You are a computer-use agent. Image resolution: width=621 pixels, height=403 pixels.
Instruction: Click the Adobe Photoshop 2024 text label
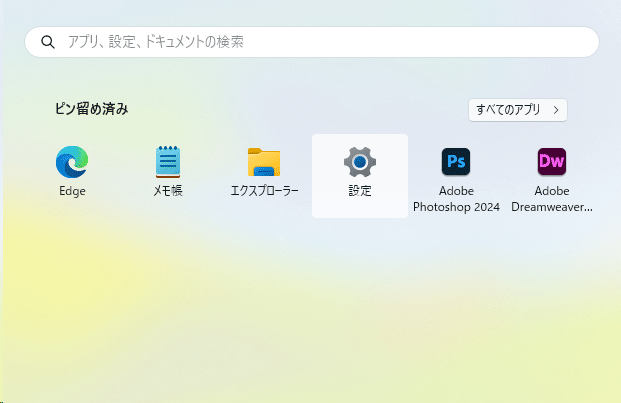[x=456, y=199]
